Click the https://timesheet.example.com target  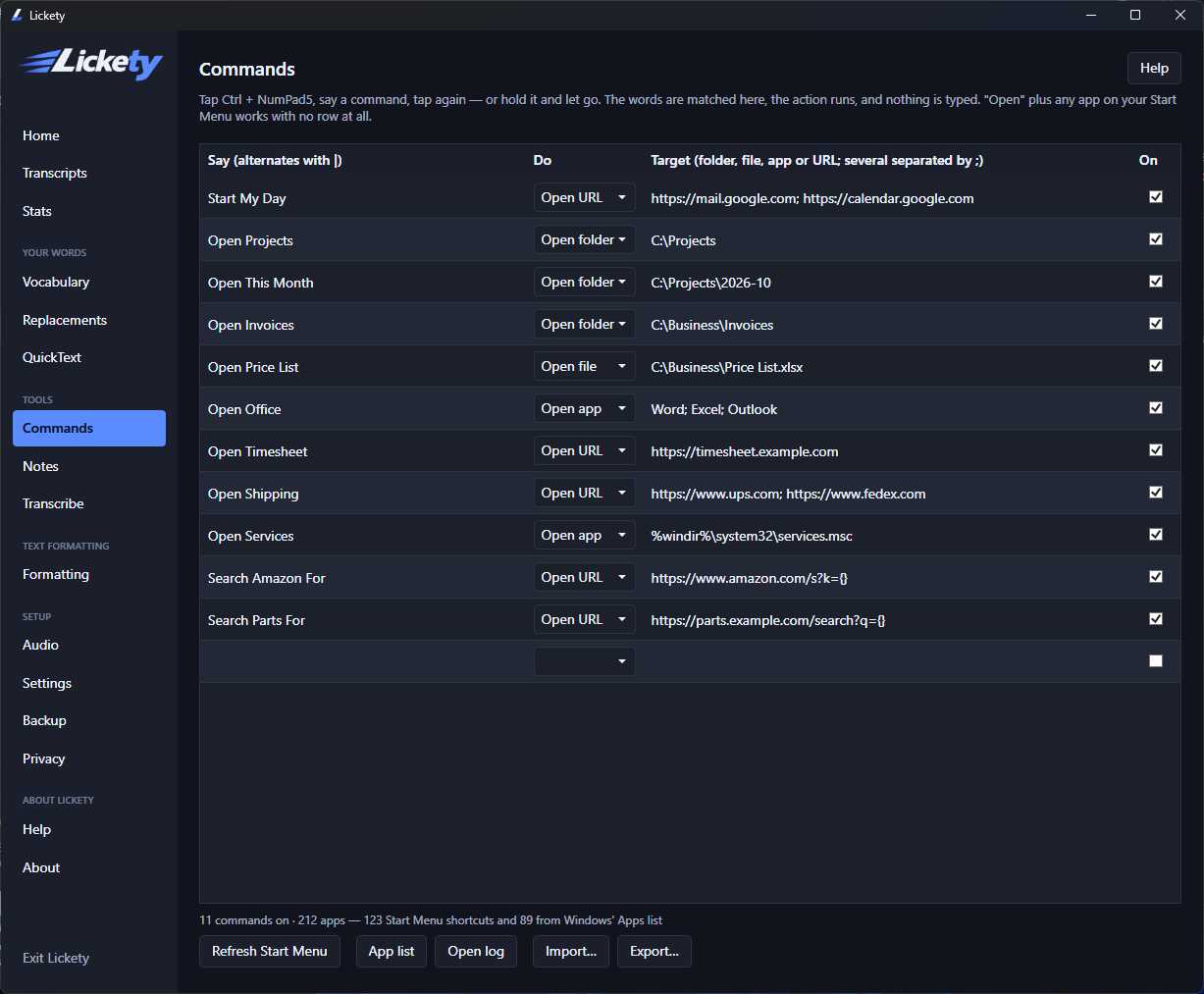pos(888,451)
